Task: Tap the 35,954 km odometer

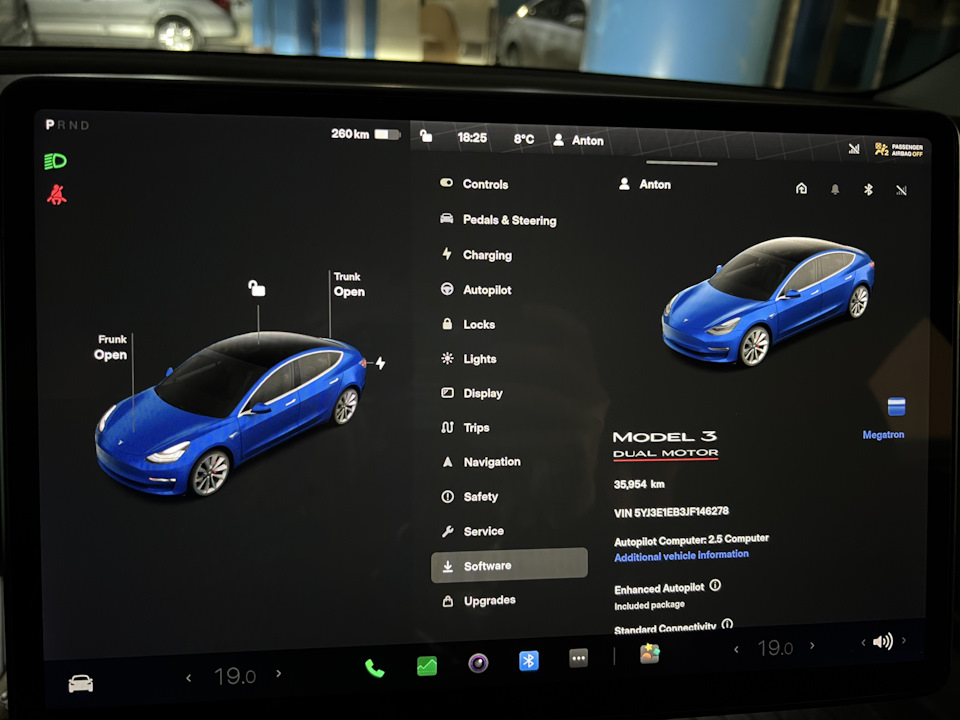Action: pyautogui.click(x=639, y=484)
